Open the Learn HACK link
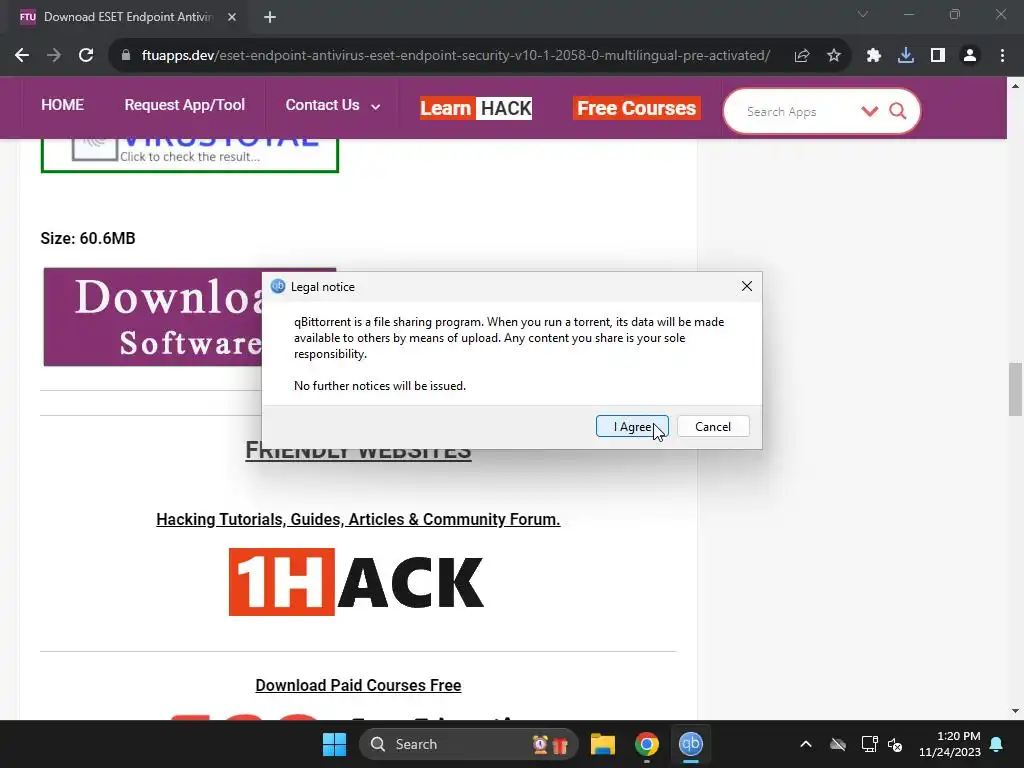The image size is (1024, 768). [x=475, y=108]
